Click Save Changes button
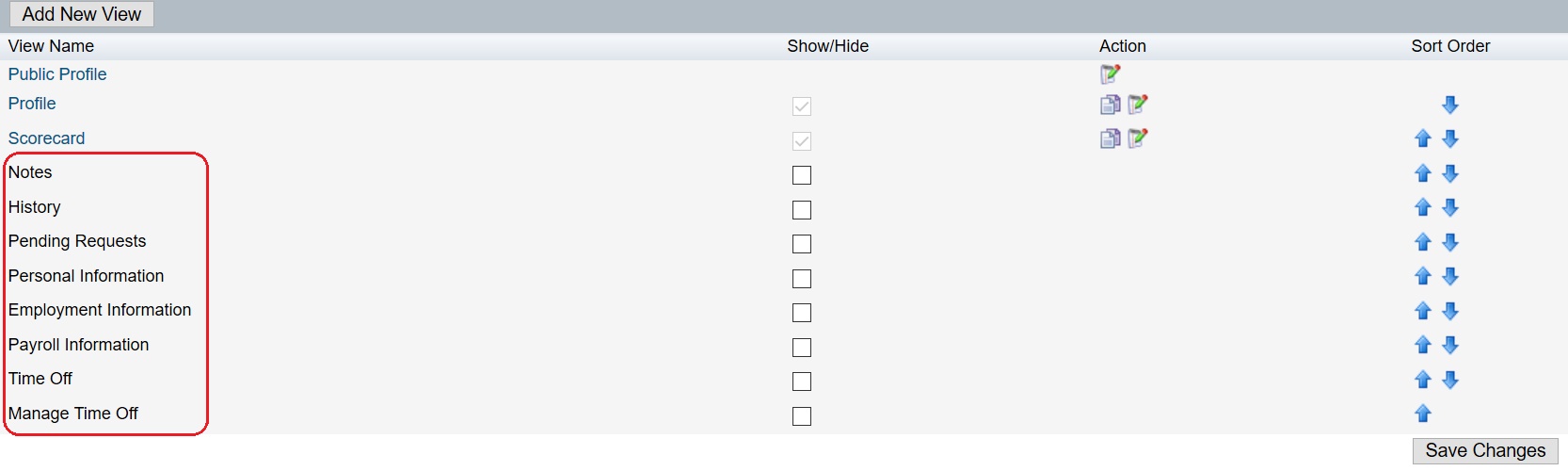 coord(1485,451)
